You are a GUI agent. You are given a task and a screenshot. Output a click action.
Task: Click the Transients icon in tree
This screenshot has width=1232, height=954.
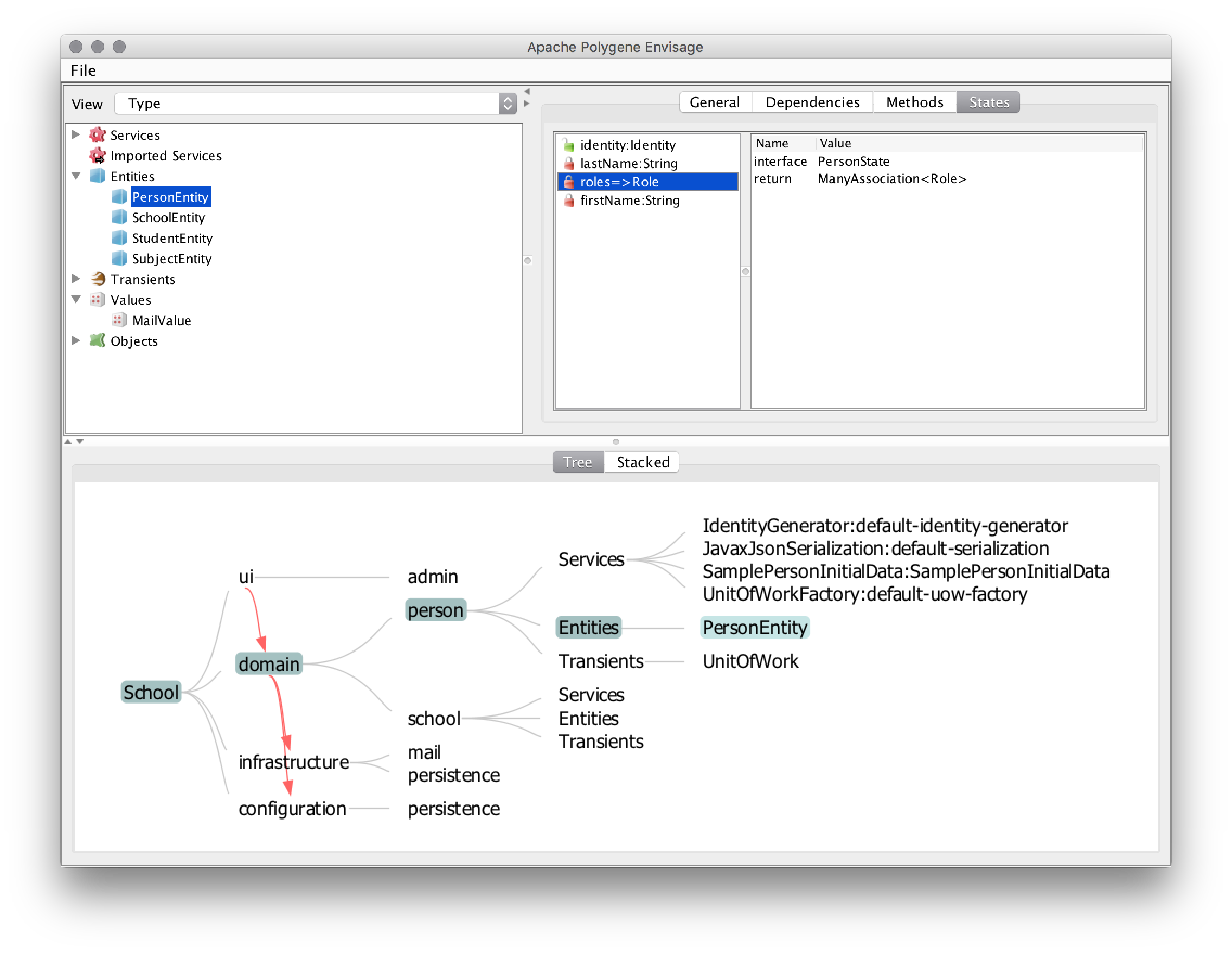click(x=98, y=279)
